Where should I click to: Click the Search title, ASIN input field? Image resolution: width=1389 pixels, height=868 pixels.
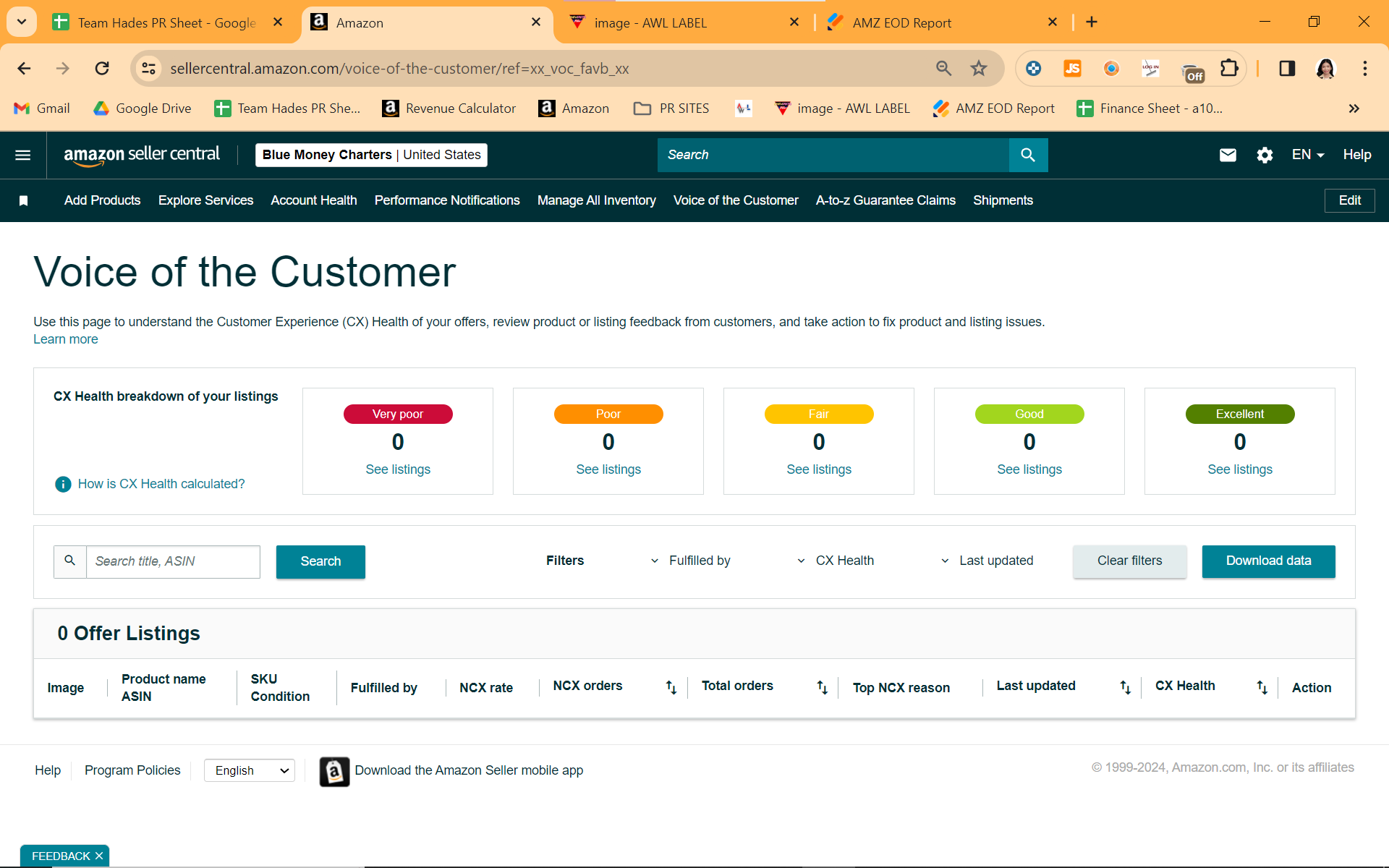click(x=173, y=561)
